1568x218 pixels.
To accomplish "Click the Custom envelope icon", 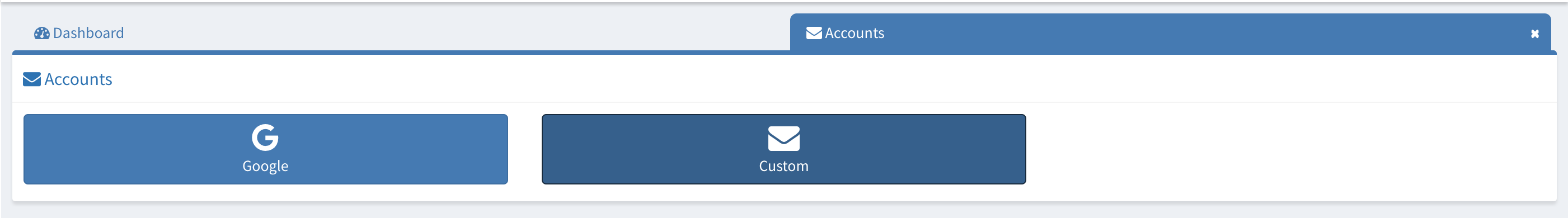I will 784,139.
